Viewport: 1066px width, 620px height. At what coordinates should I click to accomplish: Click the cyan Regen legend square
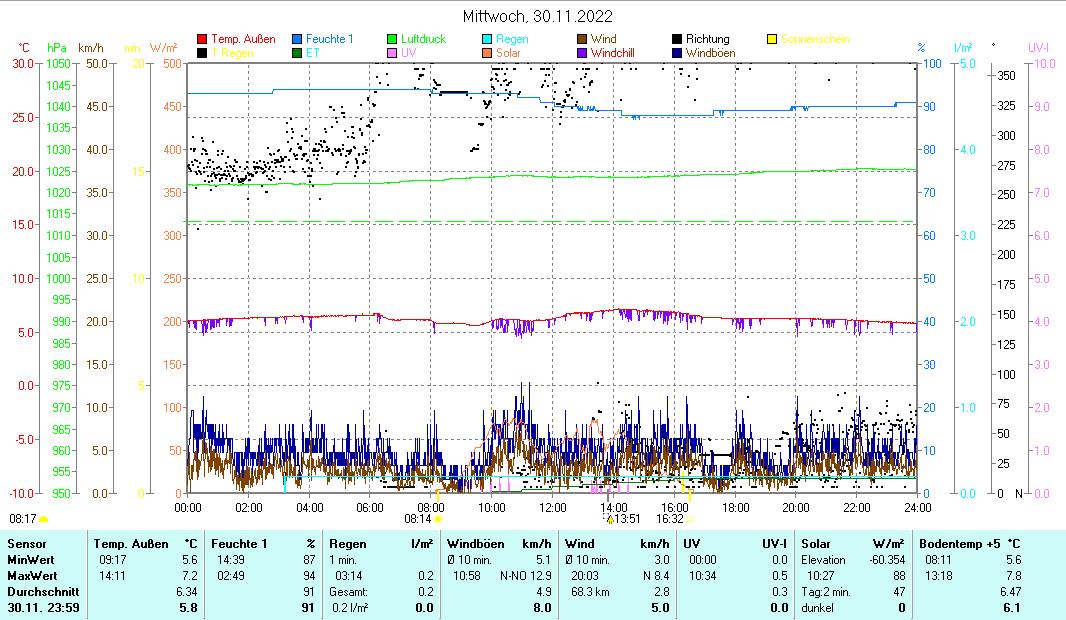pyautogui.click(x=487, y=40)
